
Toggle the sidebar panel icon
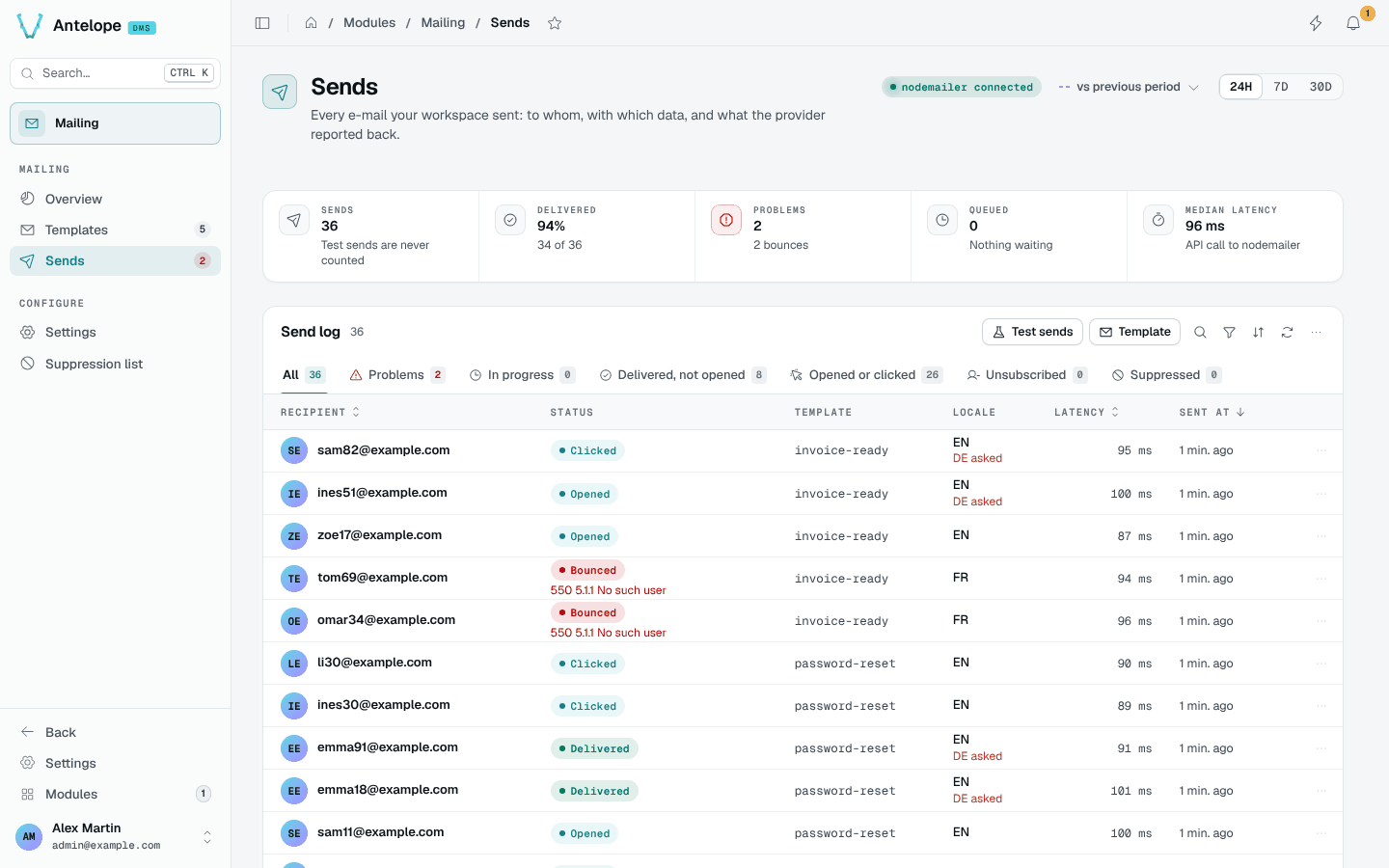pyautogui.click(x=262, y=23)
